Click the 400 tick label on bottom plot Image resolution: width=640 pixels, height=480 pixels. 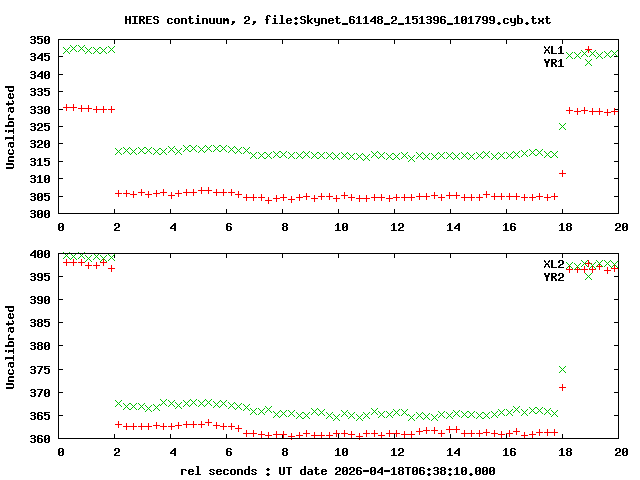tap(40, 254)
